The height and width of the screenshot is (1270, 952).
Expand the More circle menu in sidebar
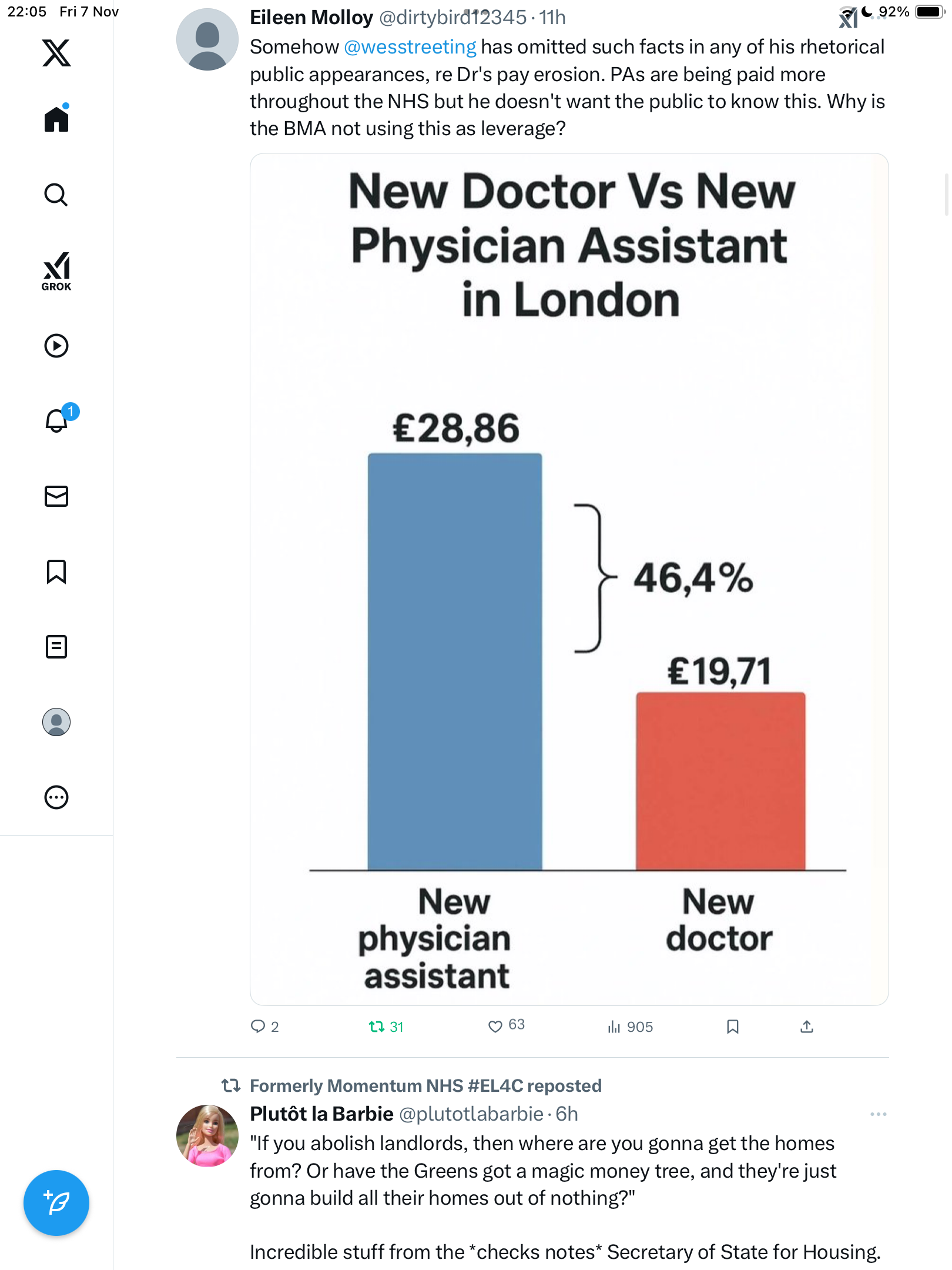[x=56, y=797]
